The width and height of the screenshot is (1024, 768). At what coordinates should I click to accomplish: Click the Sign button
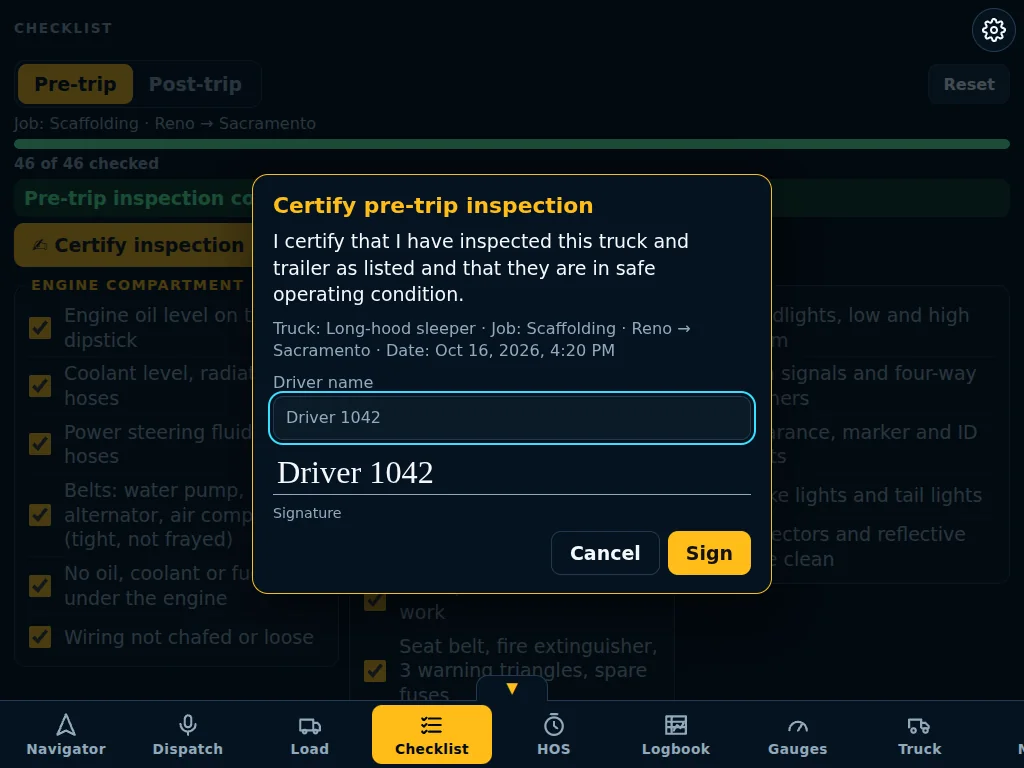tap(709, 553)
